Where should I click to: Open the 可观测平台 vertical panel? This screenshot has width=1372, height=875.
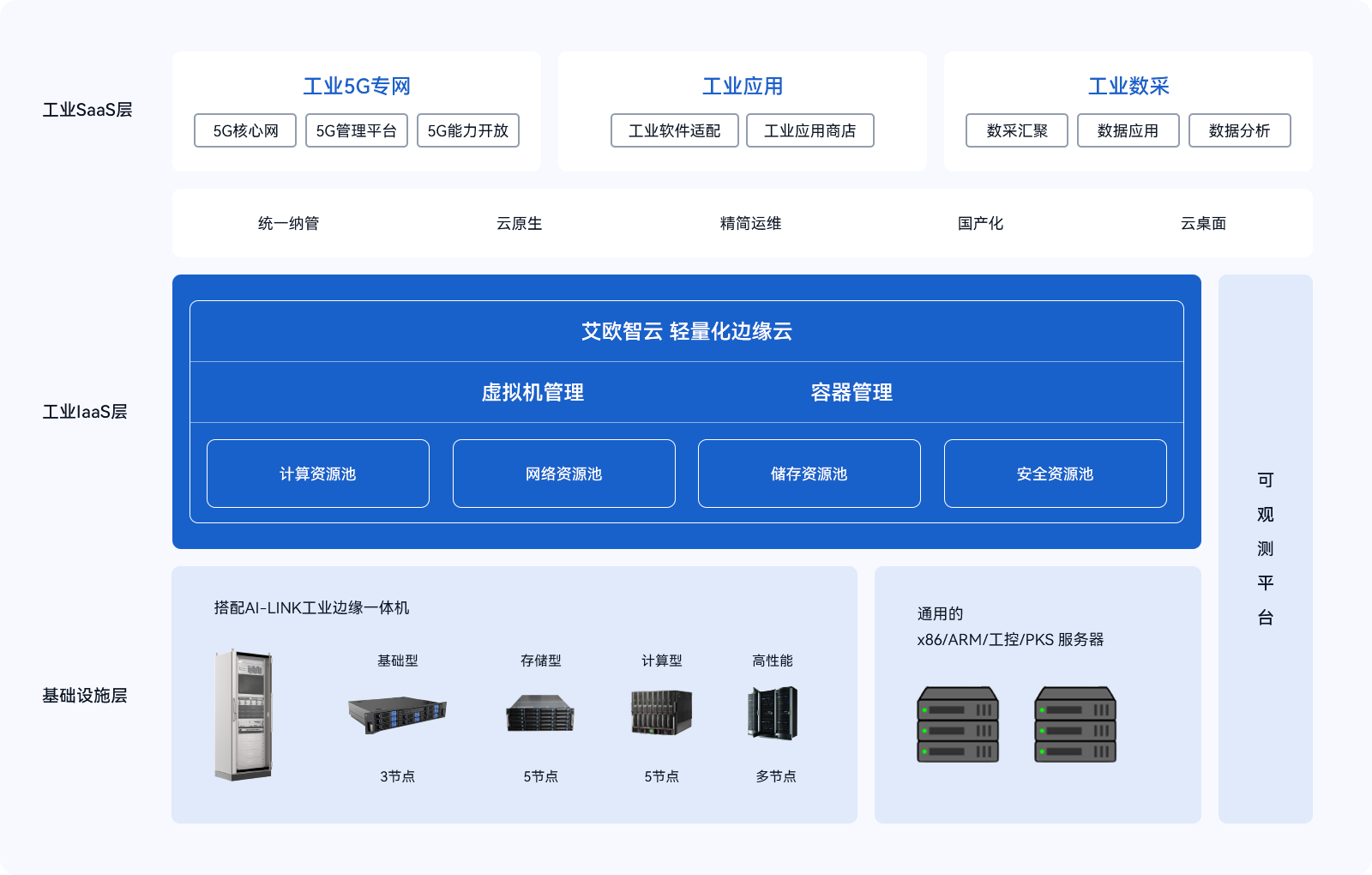(x=1266, y=549)
